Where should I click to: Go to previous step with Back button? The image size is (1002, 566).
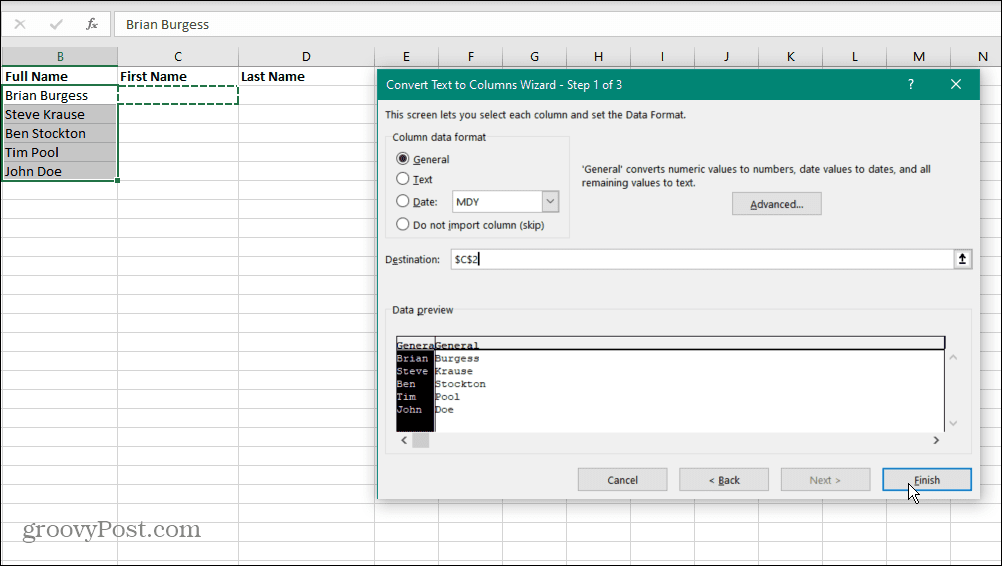pyautogui.click(x=724, y=480)
